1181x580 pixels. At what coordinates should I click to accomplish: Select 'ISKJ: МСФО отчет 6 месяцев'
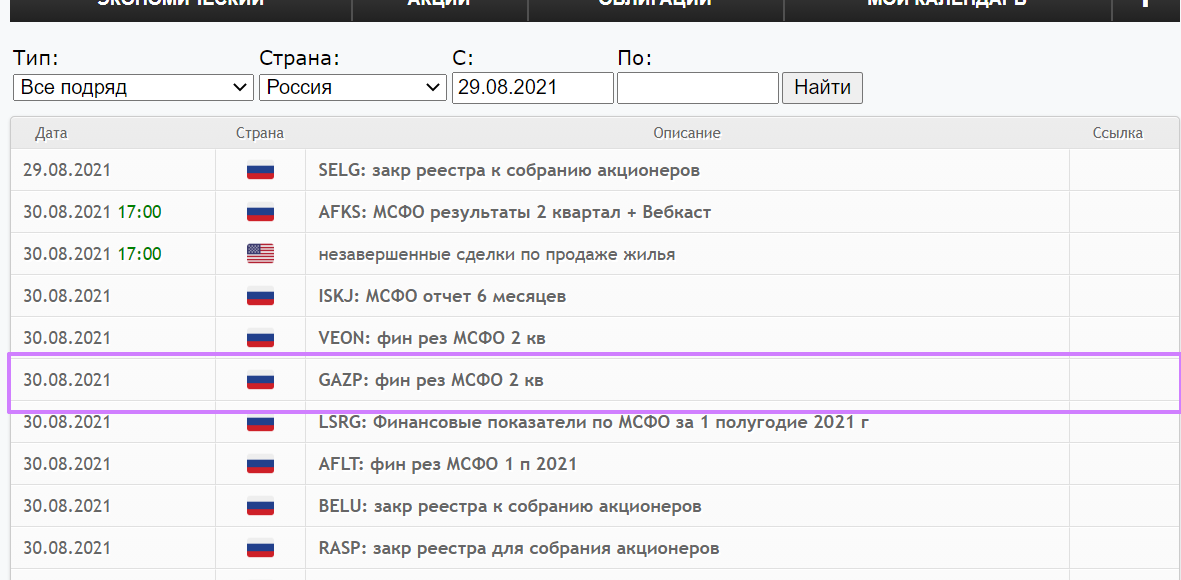point(442,297)
